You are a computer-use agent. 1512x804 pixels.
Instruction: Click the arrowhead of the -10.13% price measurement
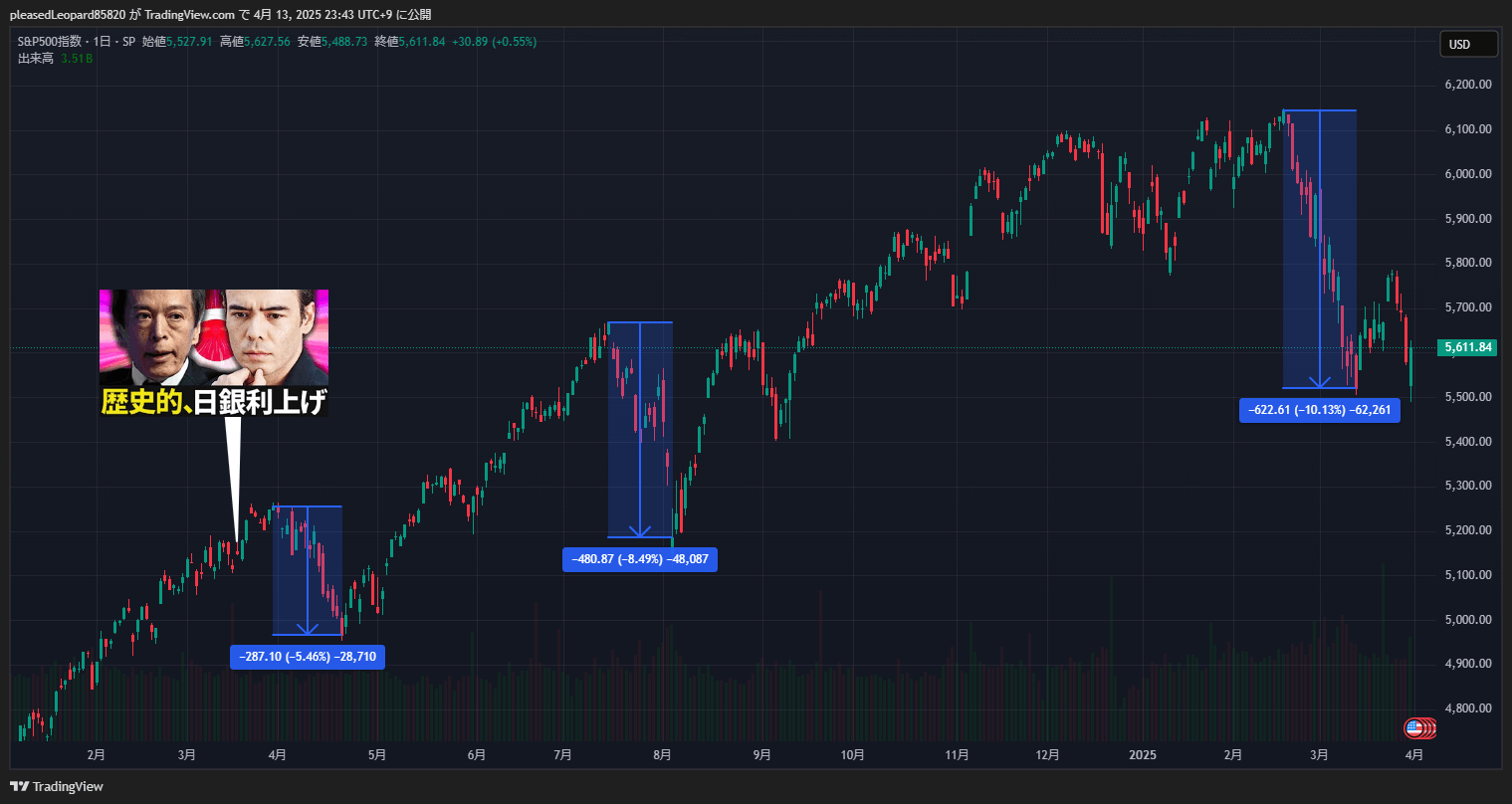1319,381
